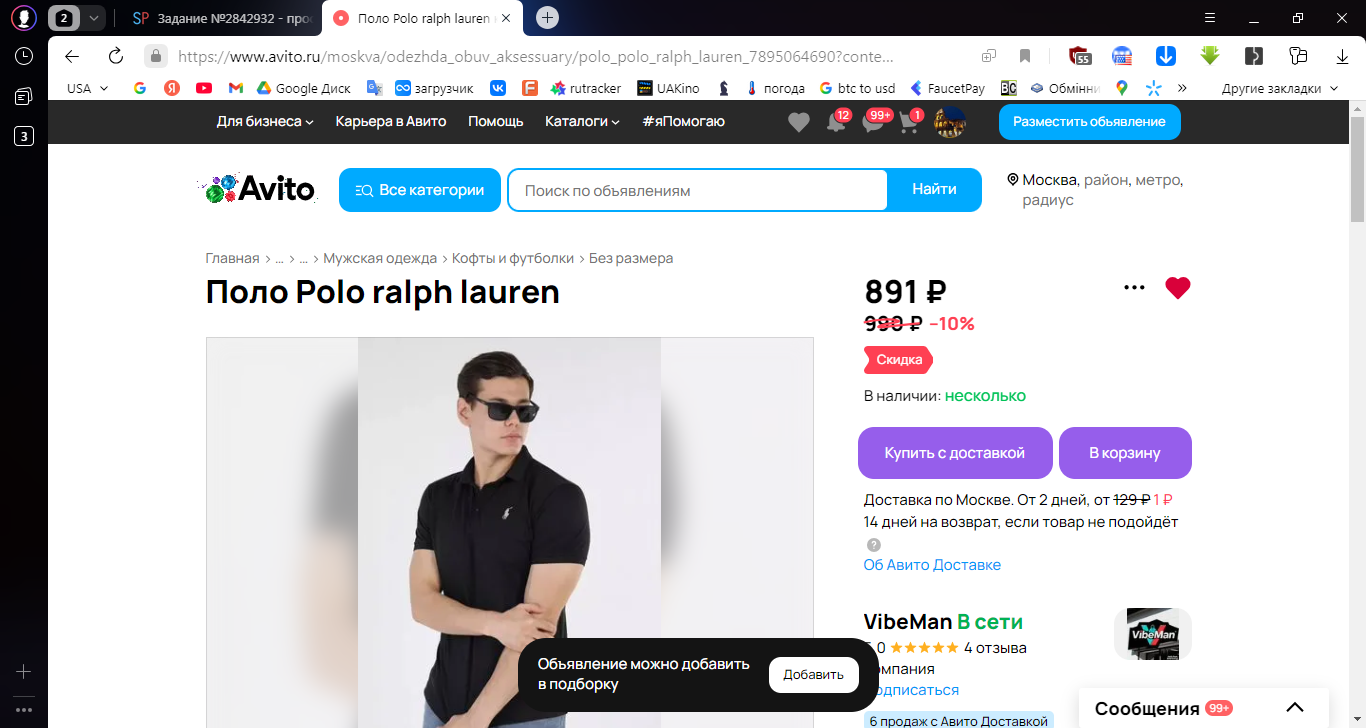Open the three-dots listing options menu

point(1134,288)
